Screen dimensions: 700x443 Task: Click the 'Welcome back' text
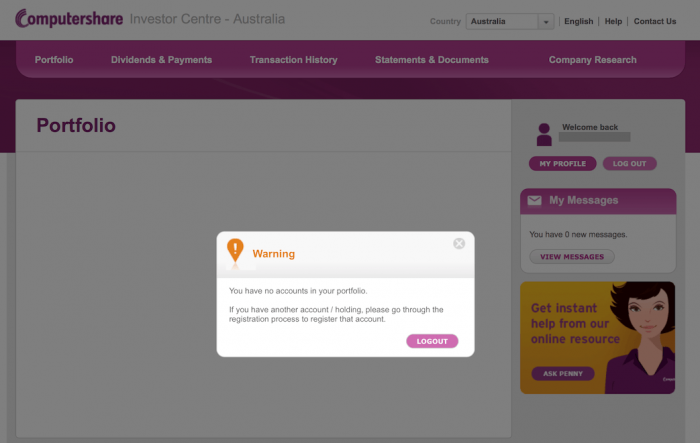pyautogui.click(x=590, y=127)
